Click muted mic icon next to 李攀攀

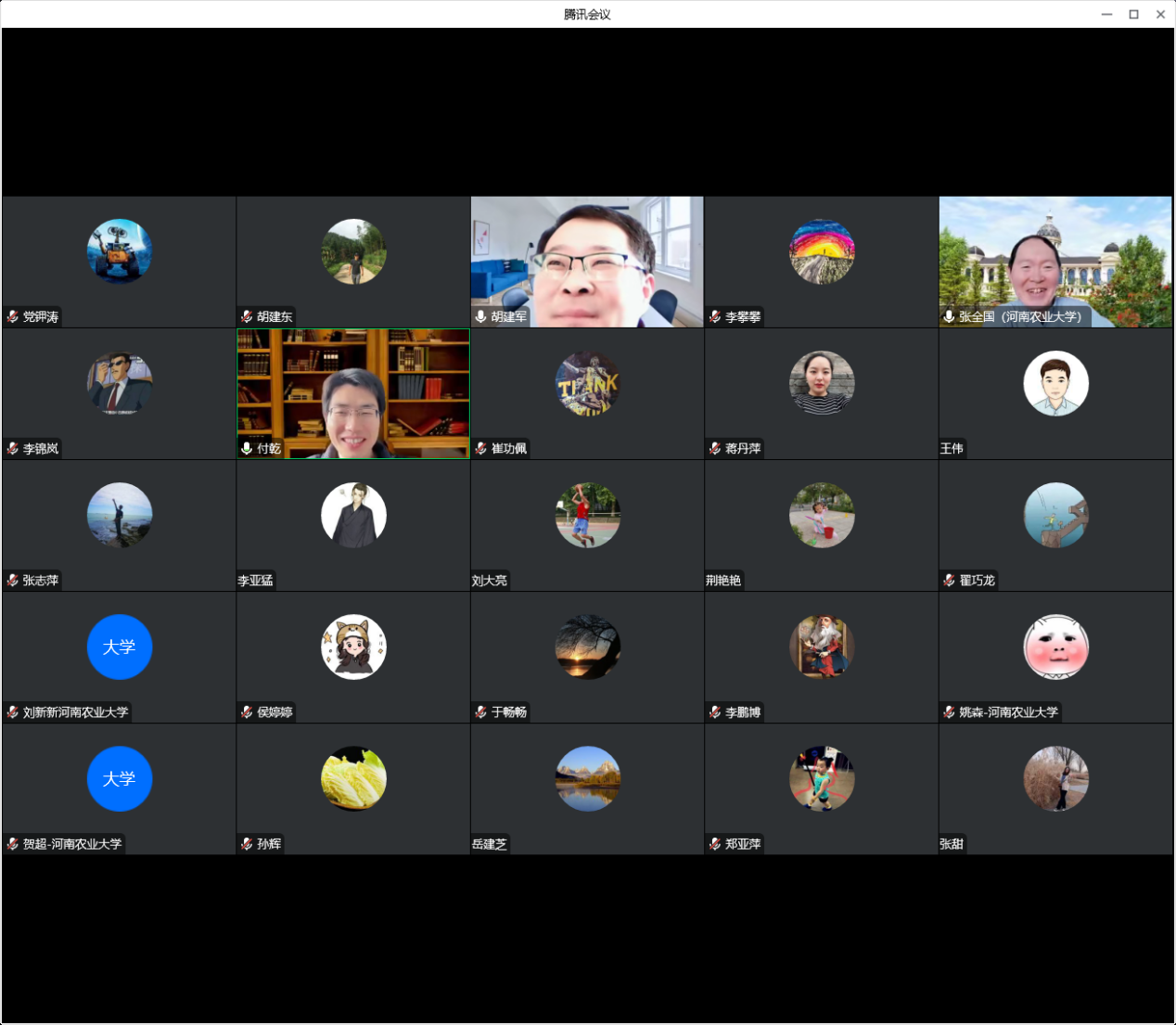pos(715,317)
